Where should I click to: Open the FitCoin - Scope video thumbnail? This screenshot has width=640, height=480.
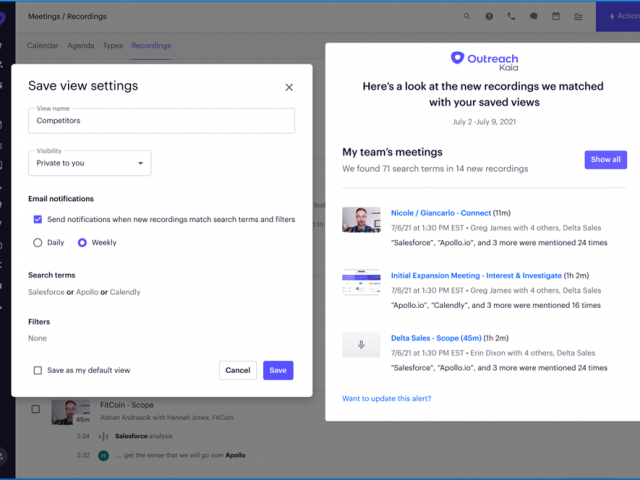pos(71,412)
